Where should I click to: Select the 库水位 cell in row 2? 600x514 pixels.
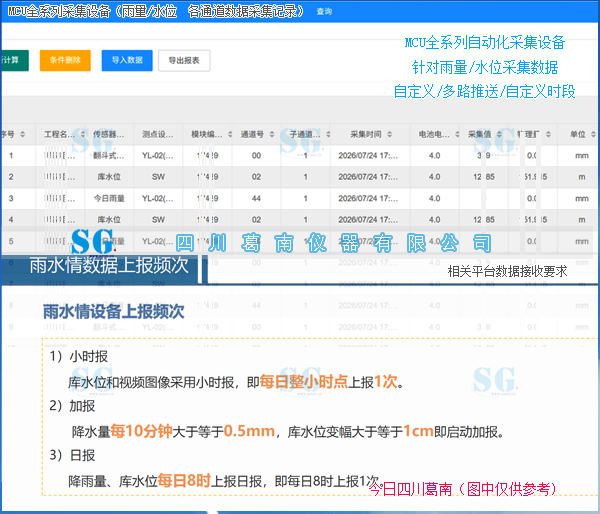109,177
